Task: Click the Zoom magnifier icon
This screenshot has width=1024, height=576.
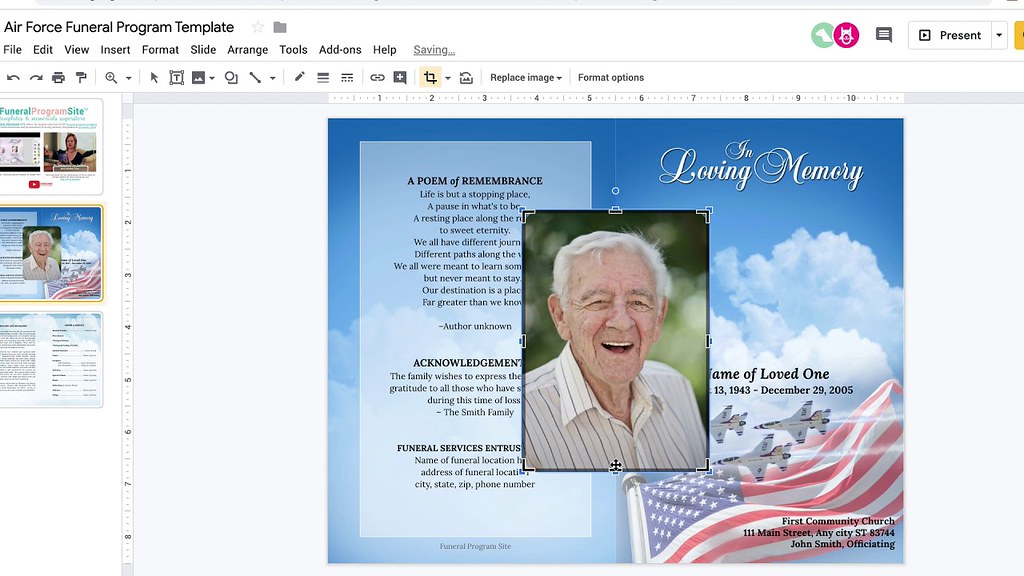Action: (x=111, y=78)
